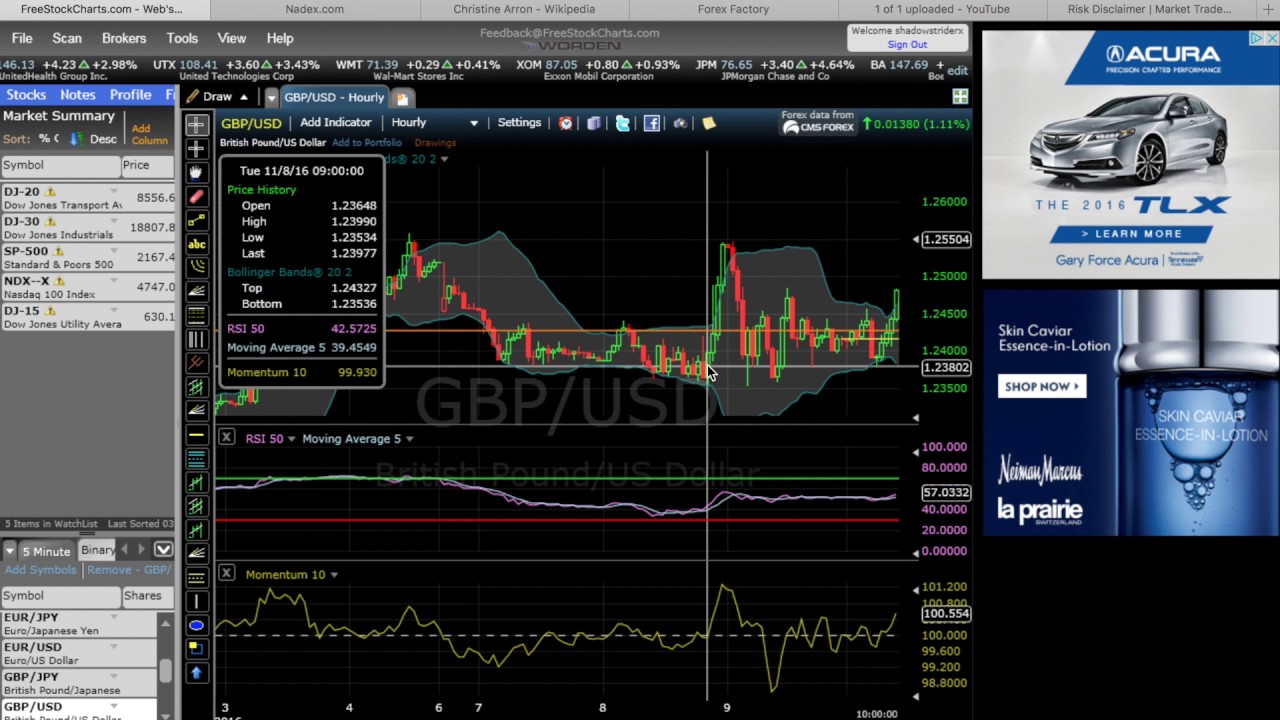This screenshot has width=1280, height=720.
Task: Select the abc text annotation tool
Action: coord(196,244)
